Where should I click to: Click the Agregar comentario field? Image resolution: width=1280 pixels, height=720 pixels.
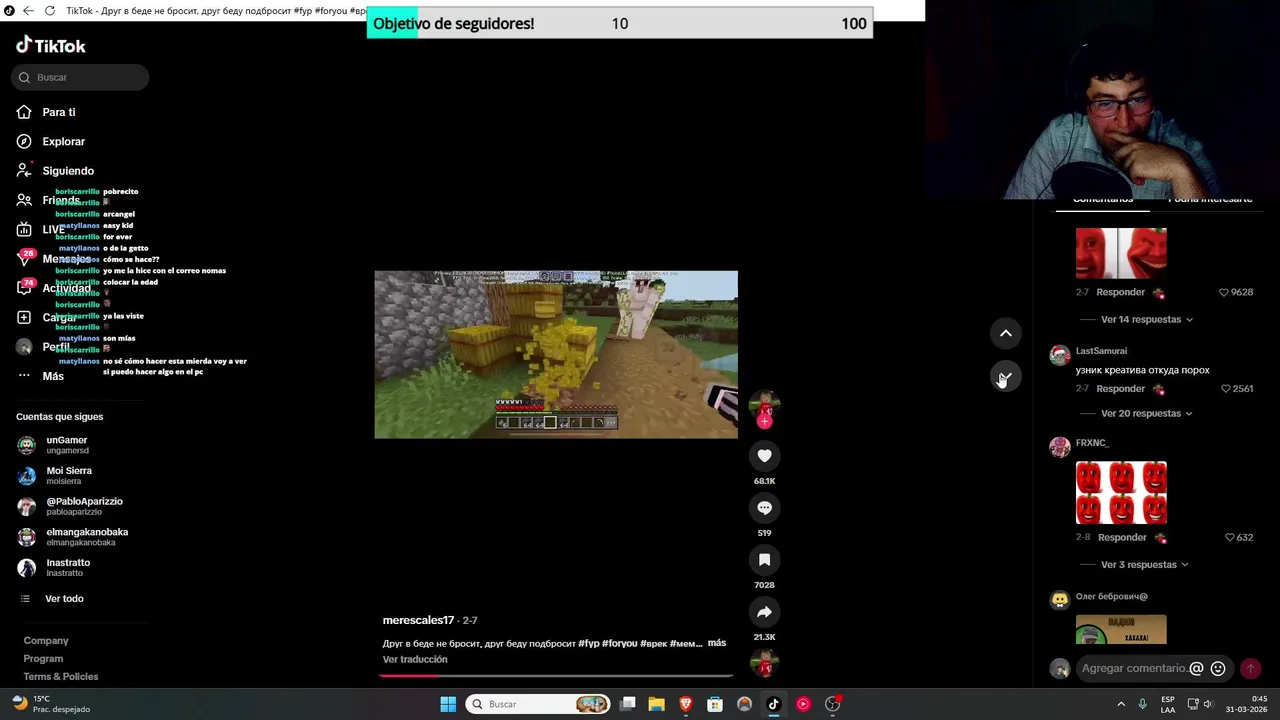point(1134,668)
